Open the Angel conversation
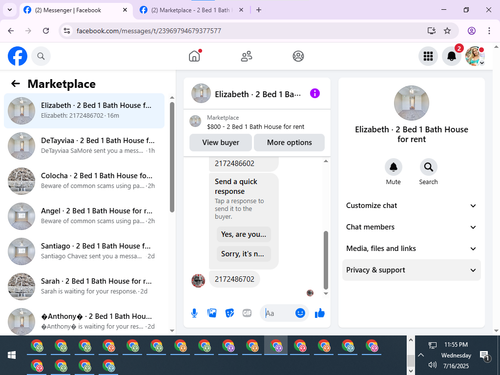Image resolution: width=500 pixels, height=375 pixels. coord(84,216)
